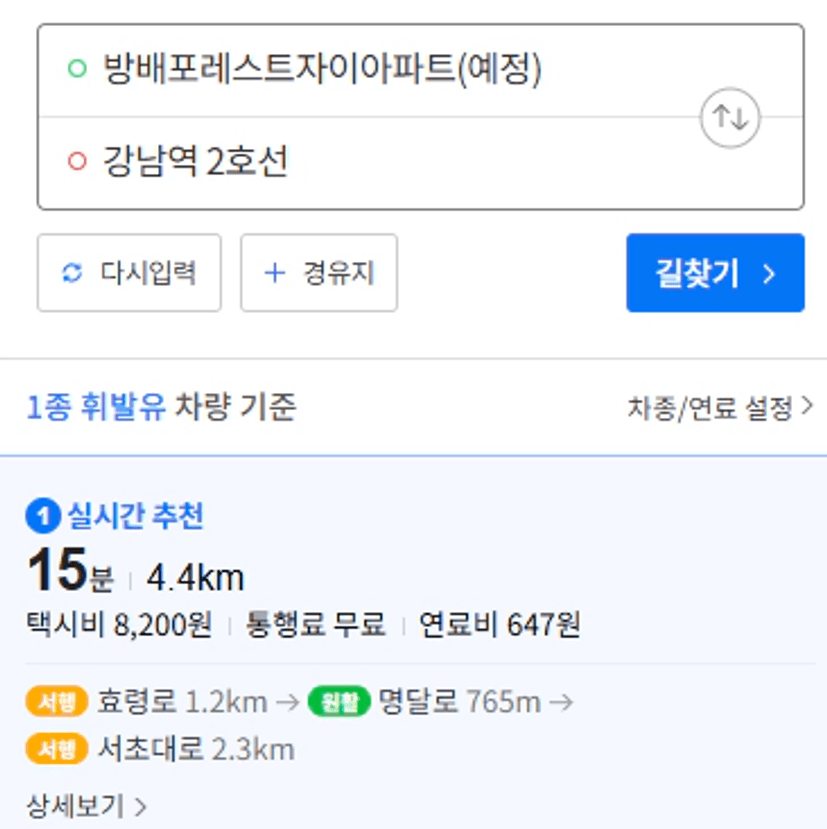Swap origin and destination with the arrows icon
Image resolution: width=827 pixels, height=829 pixels.
730,118
